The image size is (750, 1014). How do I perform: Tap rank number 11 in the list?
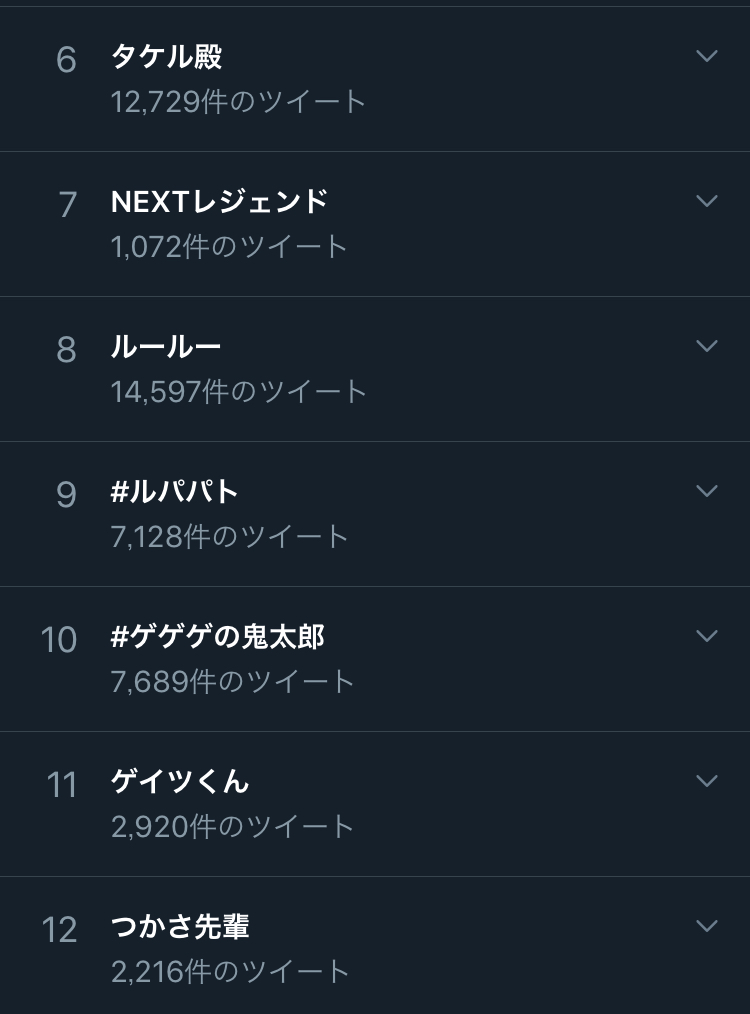pyautogui.click(x=62, y=785)
